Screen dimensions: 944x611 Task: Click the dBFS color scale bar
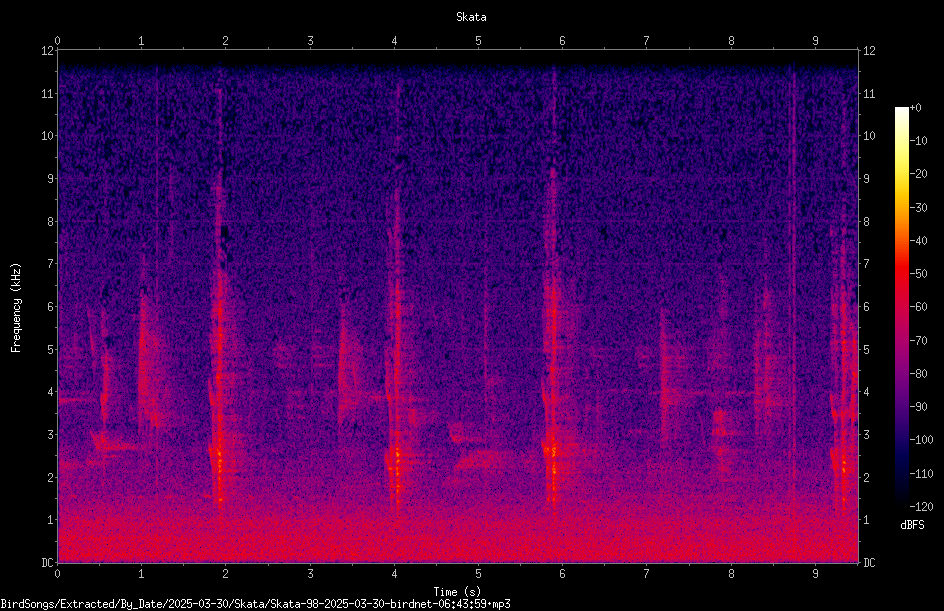click(901, 306)
